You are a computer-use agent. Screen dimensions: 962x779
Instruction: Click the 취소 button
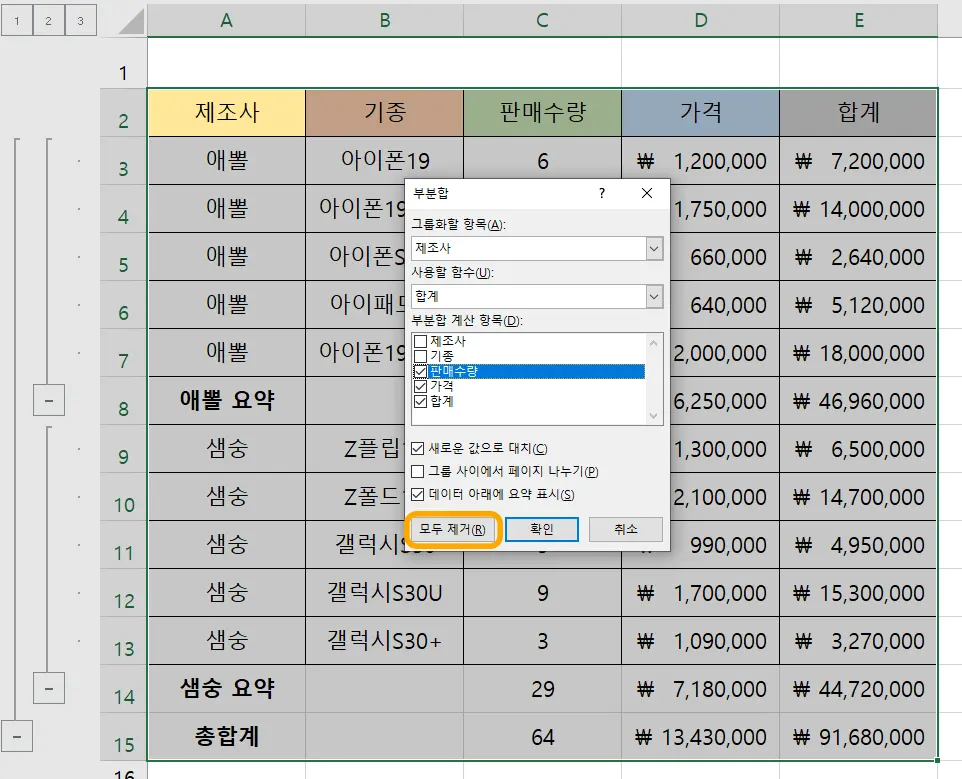[626, 529]
